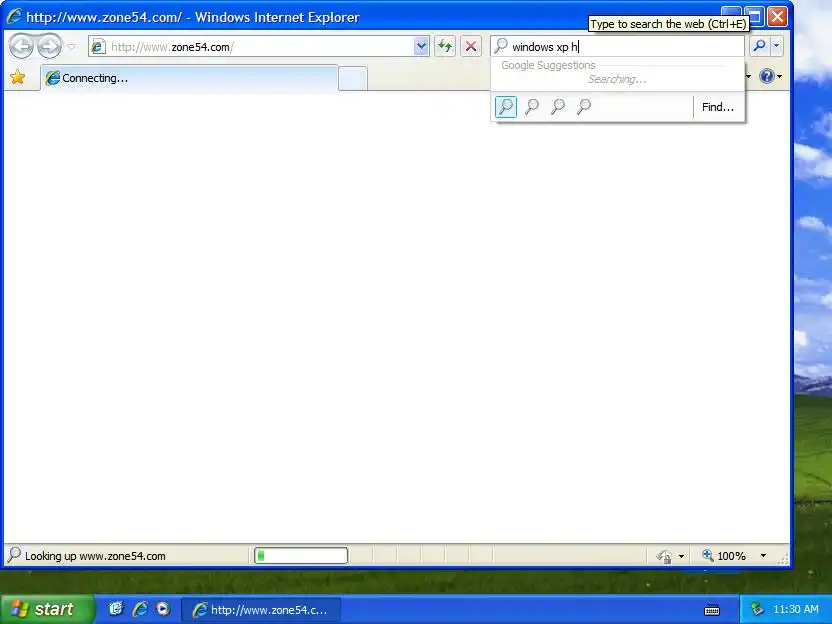
Task: Expand the address bar history dropdown
Action: pos(421,47)
